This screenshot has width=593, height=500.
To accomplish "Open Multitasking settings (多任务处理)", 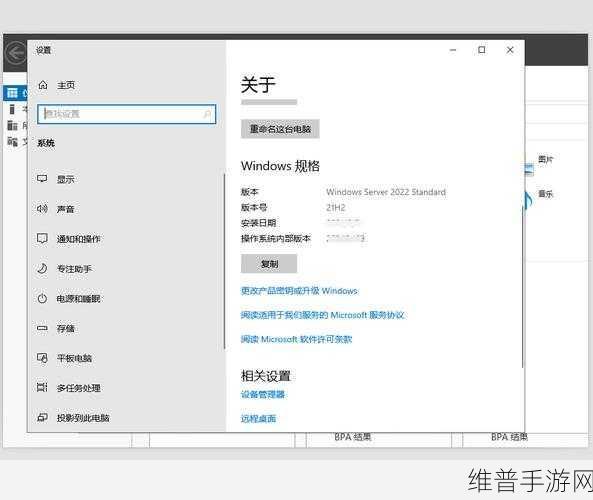I will pos(69,388).
